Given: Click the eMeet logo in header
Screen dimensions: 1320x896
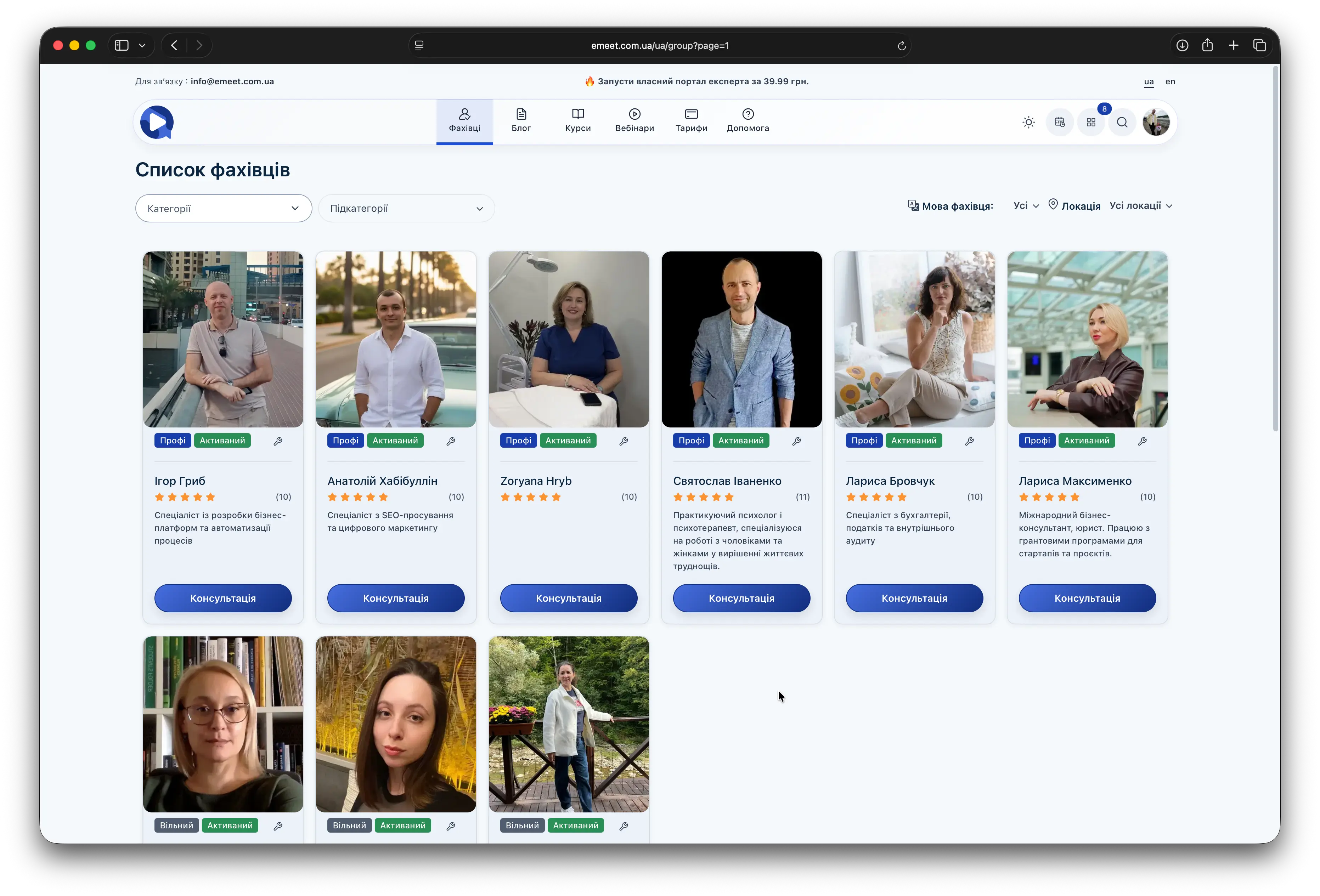Looking at the screenshot, I should click(157, 122).
